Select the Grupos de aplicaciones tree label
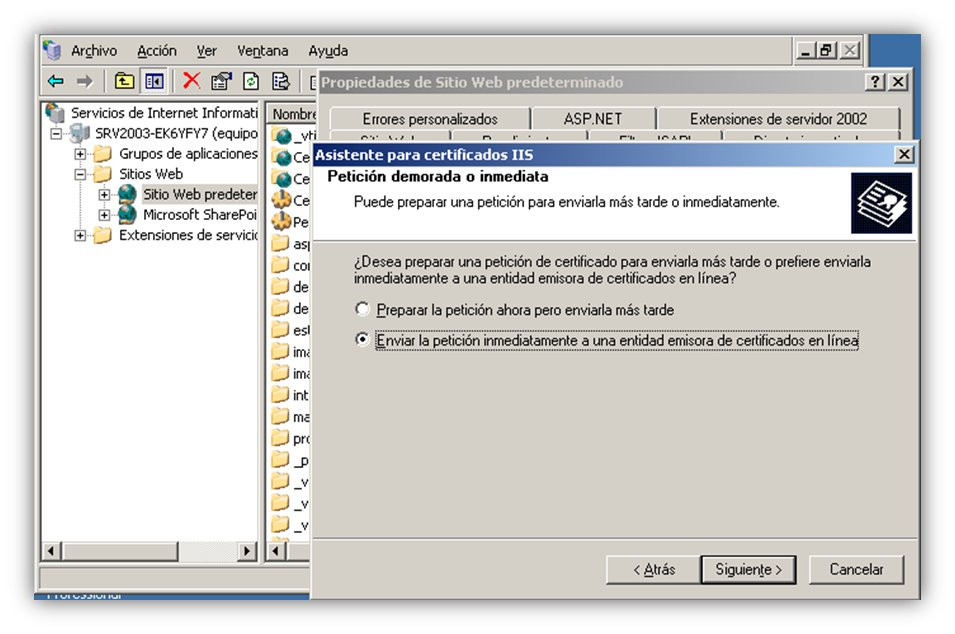955x634 pixels. click(188, 153)
